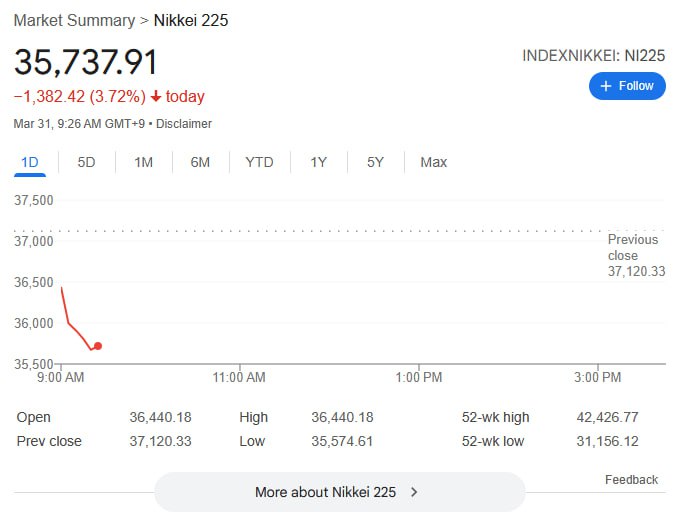Switch to the YTD chart view
Image resolution: width=691 pixels, height=517 pixels.
point(259,162)
